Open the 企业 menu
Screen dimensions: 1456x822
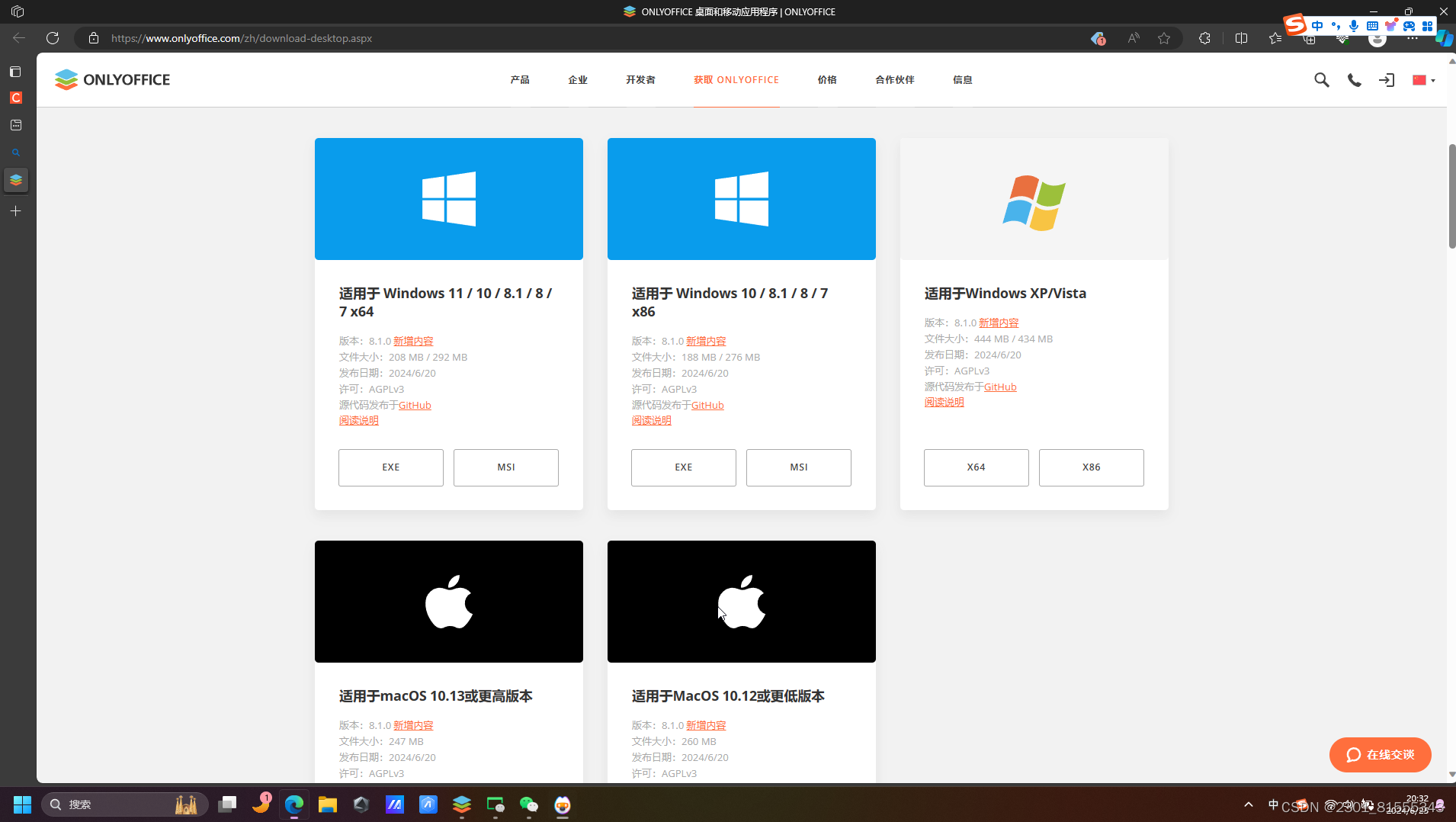click(578, 79)
